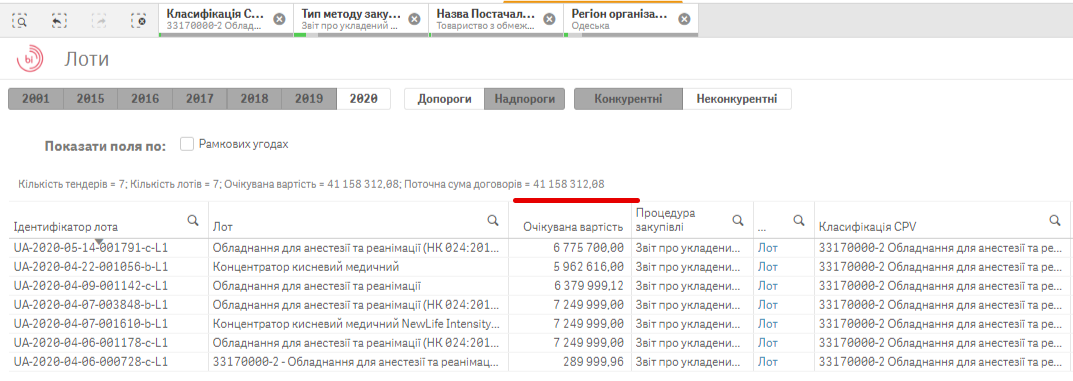Open Лот link for UA-2020-04-22-001056-b-L1

(767, 266)
